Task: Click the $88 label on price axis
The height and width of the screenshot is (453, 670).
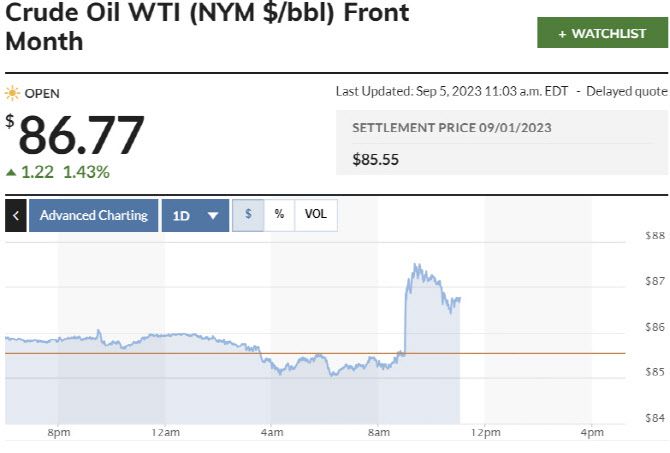Action: pos(655,236)
